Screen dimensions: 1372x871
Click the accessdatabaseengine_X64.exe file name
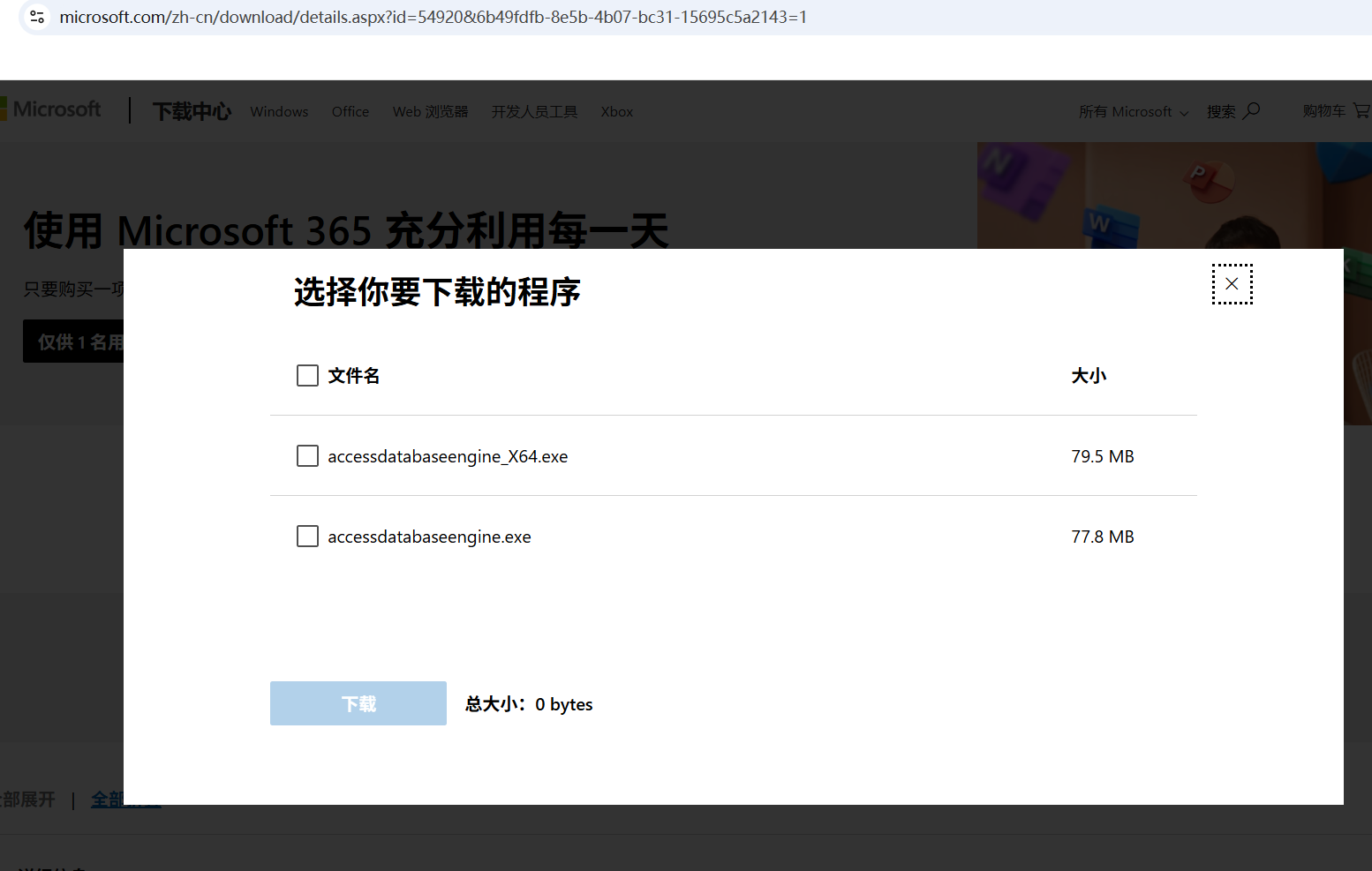tap(448, 456)
